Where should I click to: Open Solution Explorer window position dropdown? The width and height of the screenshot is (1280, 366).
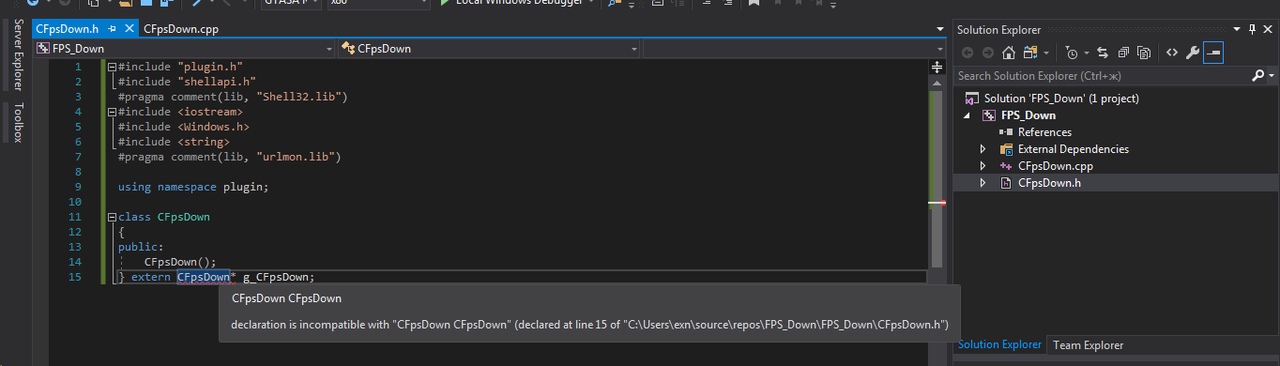point(1237,30)
